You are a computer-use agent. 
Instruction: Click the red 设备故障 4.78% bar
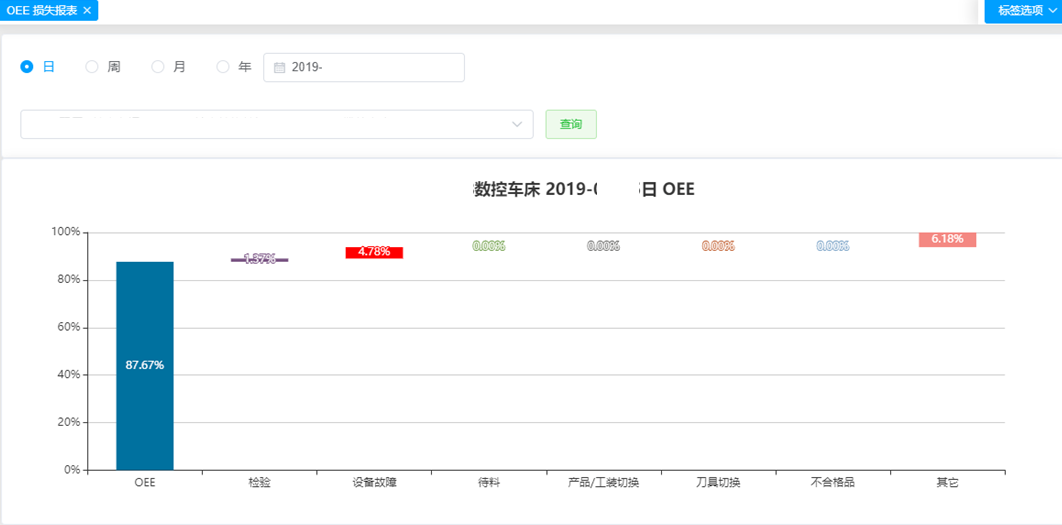(374, 252)
